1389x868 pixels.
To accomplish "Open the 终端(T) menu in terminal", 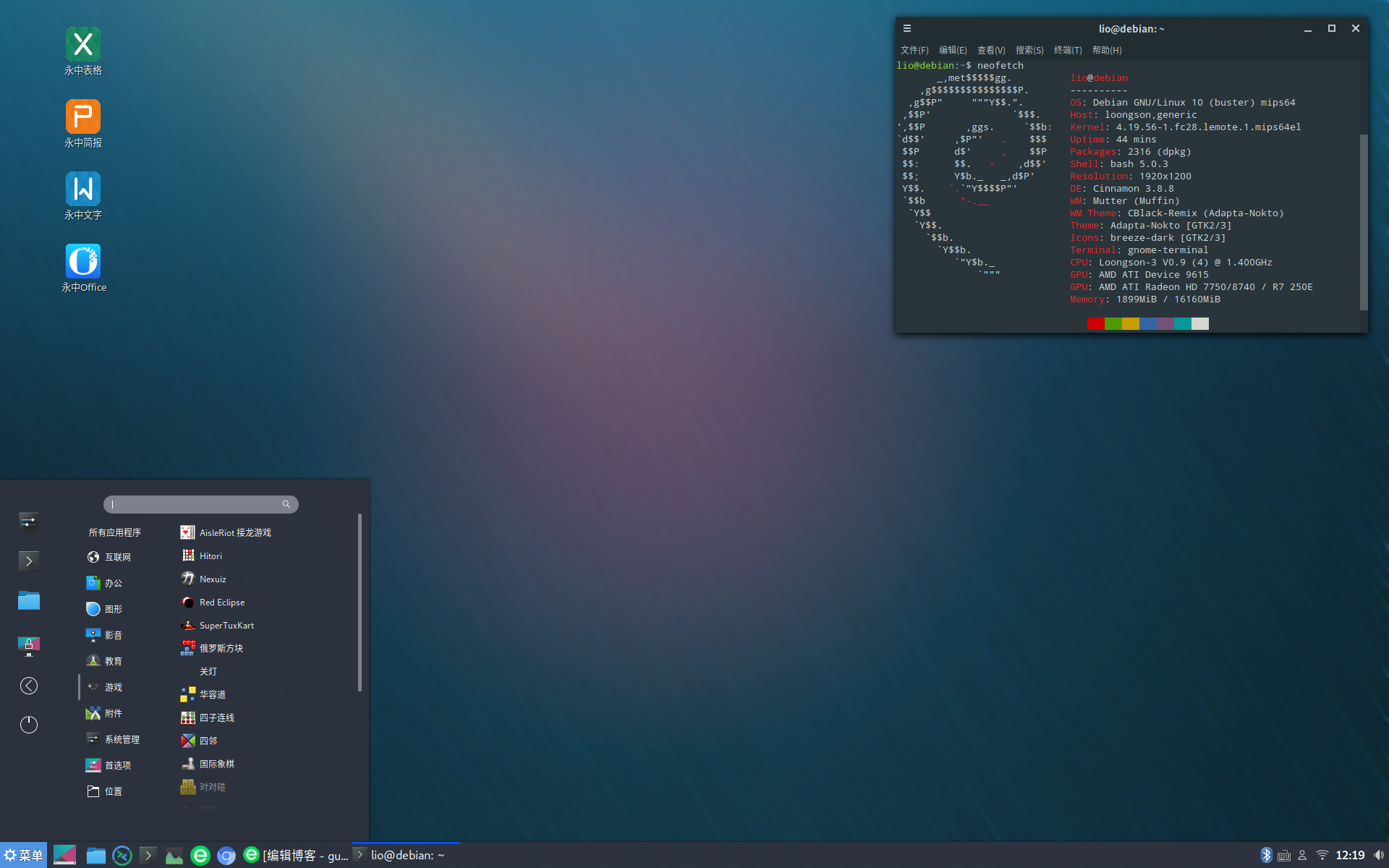I will point(1068,50).
